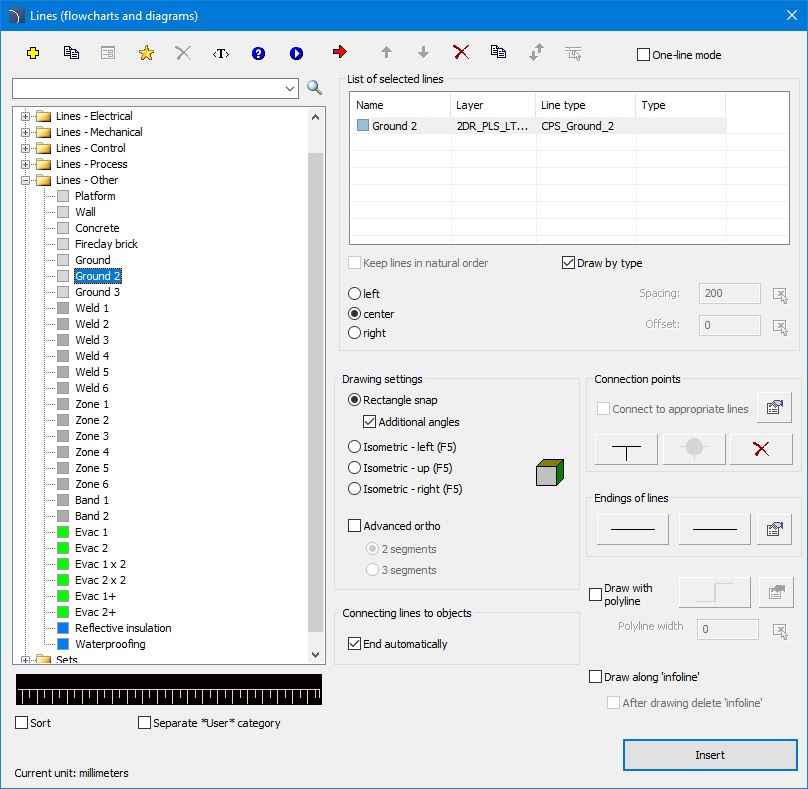Select the Isometric - left radio button

pyautogui.click(x=354, y=447)
